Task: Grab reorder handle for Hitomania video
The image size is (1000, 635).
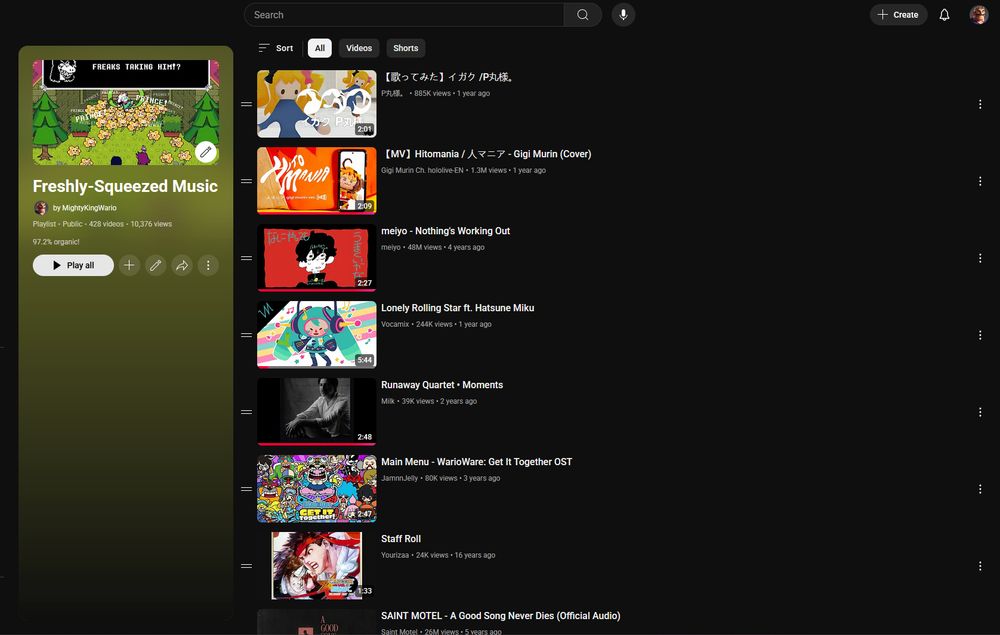Action: point(246,181)
